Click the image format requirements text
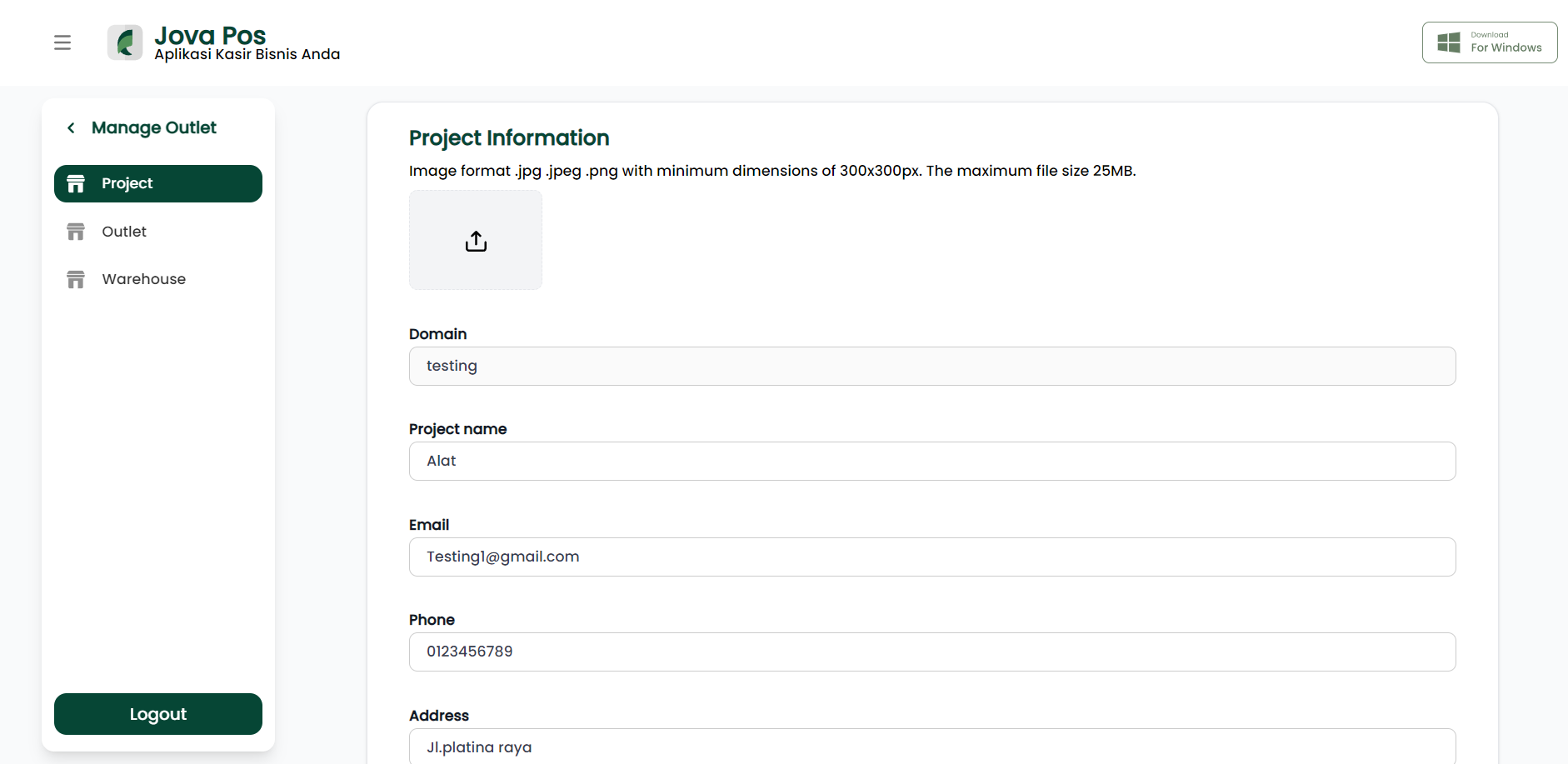This screenshot has height=764, width=1568. [x=772, y=171]
